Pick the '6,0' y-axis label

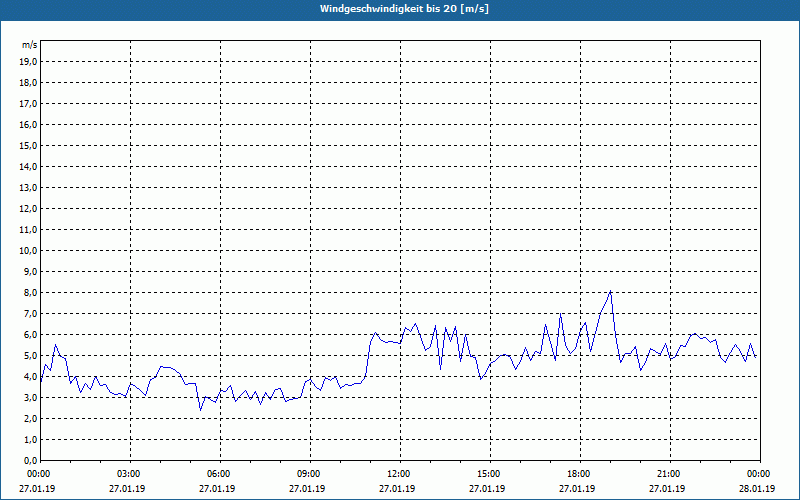[x=30, y=334]
